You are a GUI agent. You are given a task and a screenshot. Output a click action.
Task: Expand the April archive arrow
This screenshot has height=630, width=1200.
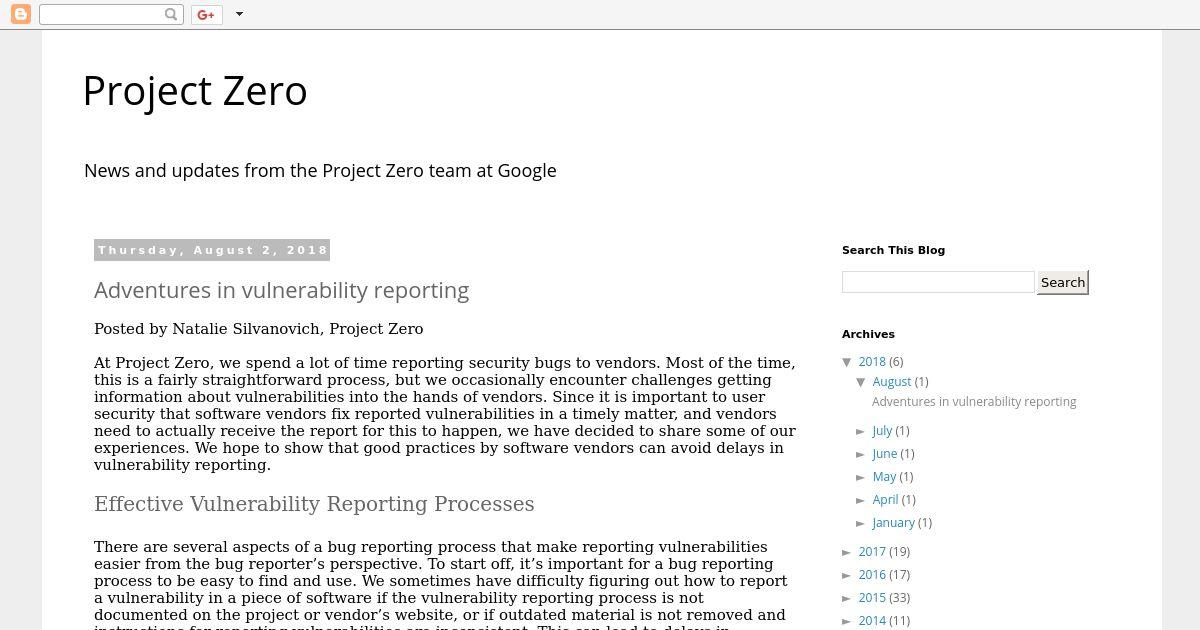[862, 500]
